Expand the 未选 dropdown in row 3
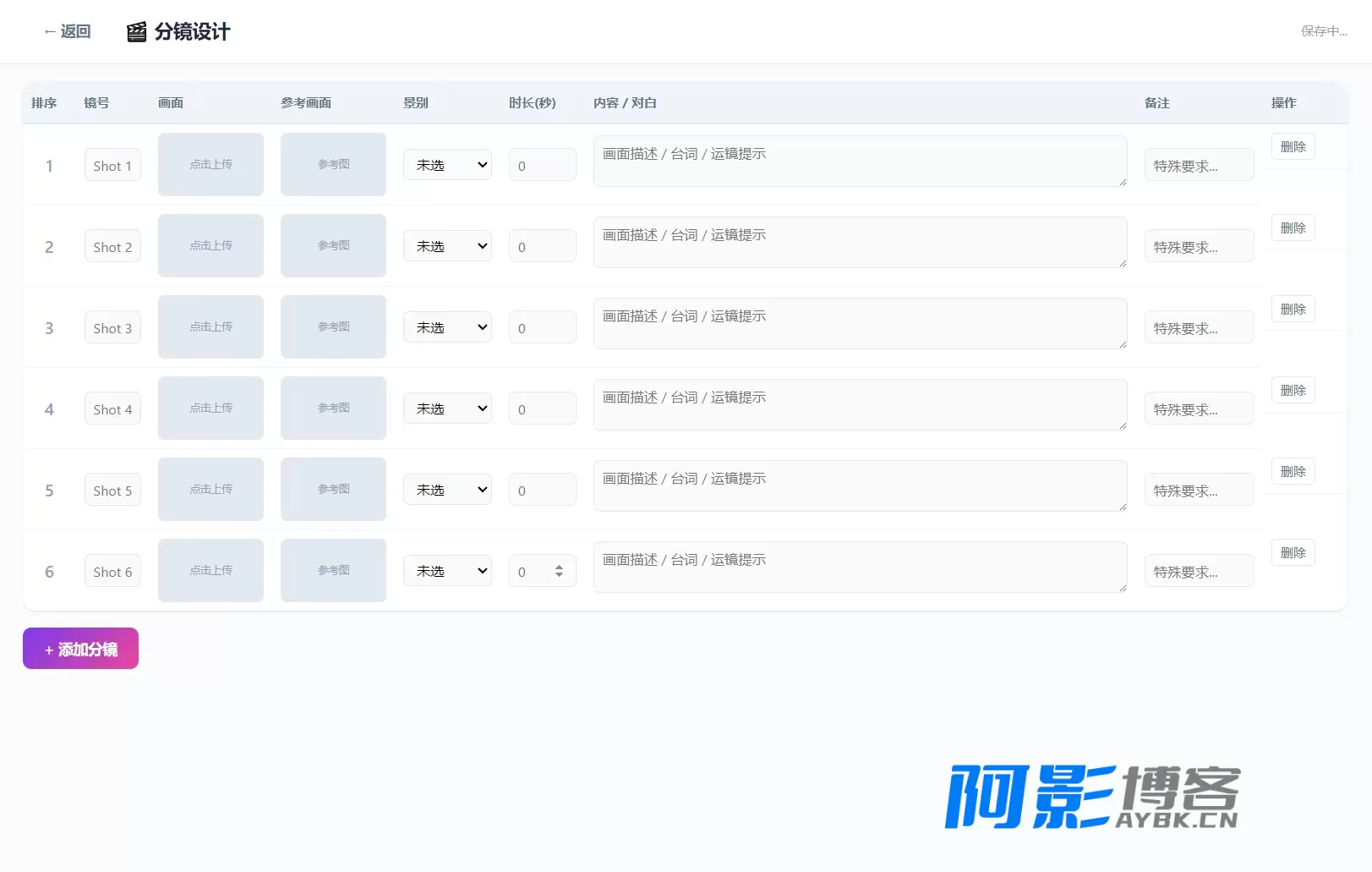The height and width of the screenshot is (872, 1372). [x=447, y=326]
